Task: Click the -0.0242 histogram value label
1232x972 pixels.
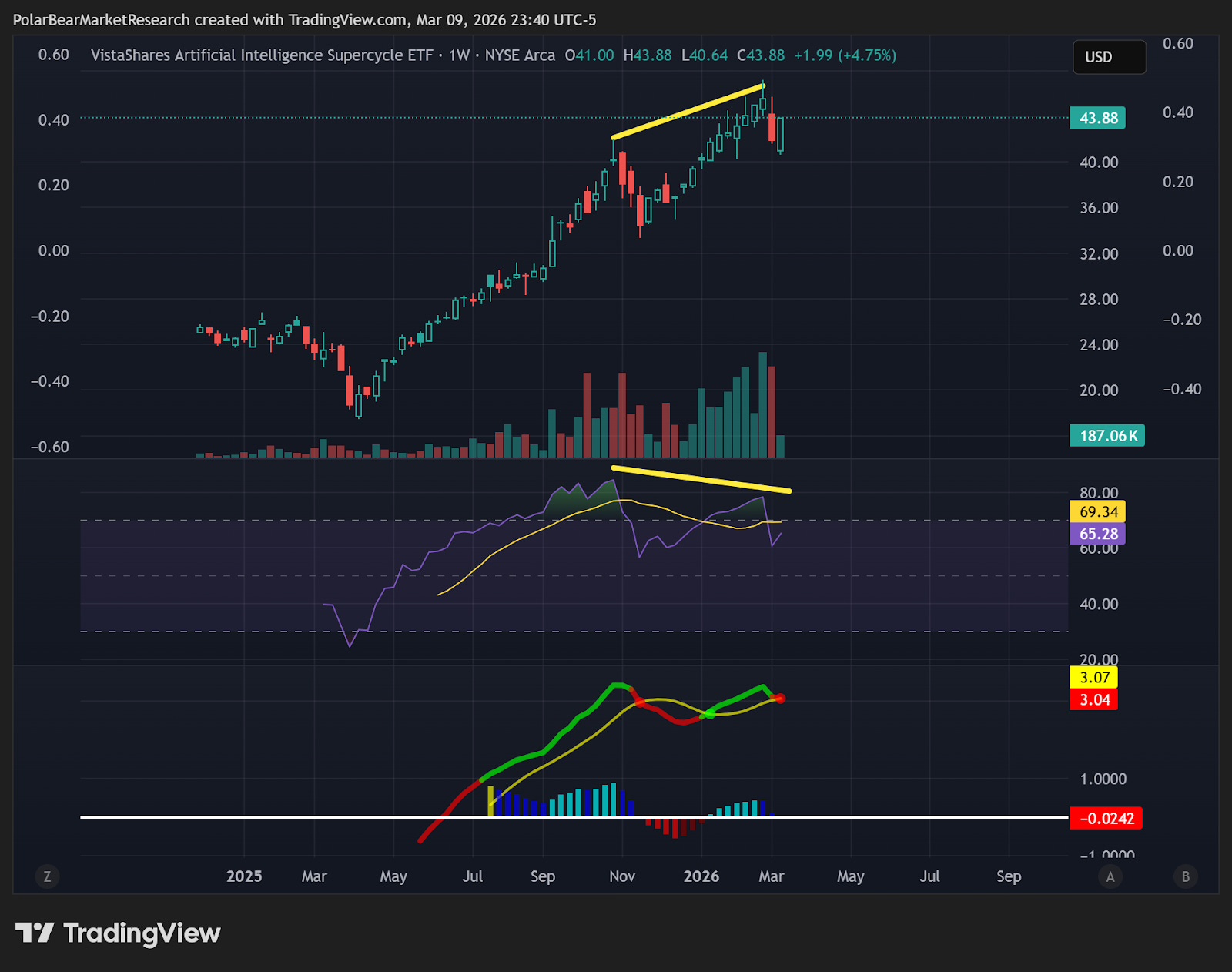Action: coord(1106,818)
